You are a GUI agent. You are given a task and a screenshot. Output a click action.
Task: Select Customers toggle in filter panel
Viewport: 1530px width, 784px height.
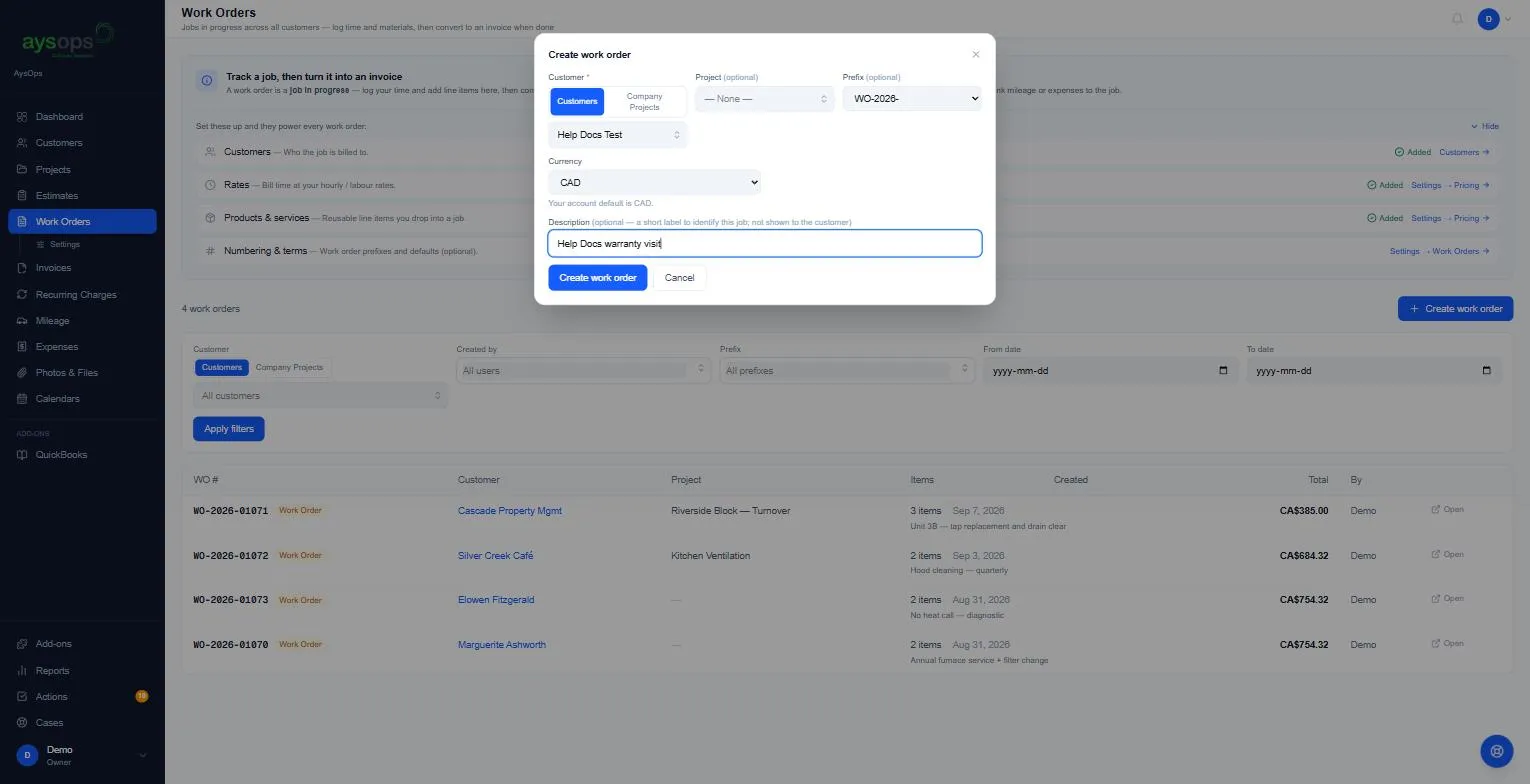click(222, 368)
